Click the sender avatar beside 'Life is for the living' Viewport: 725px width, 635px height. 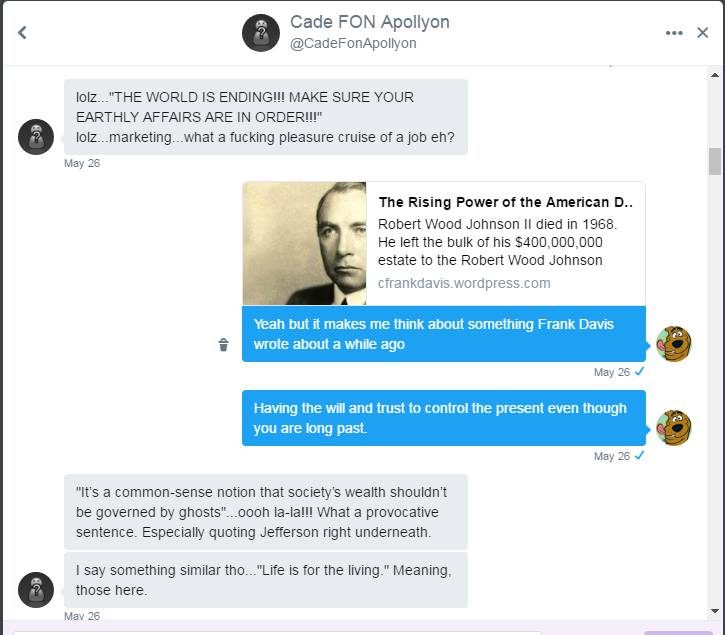pyautogui.click(x=36, y=590)
